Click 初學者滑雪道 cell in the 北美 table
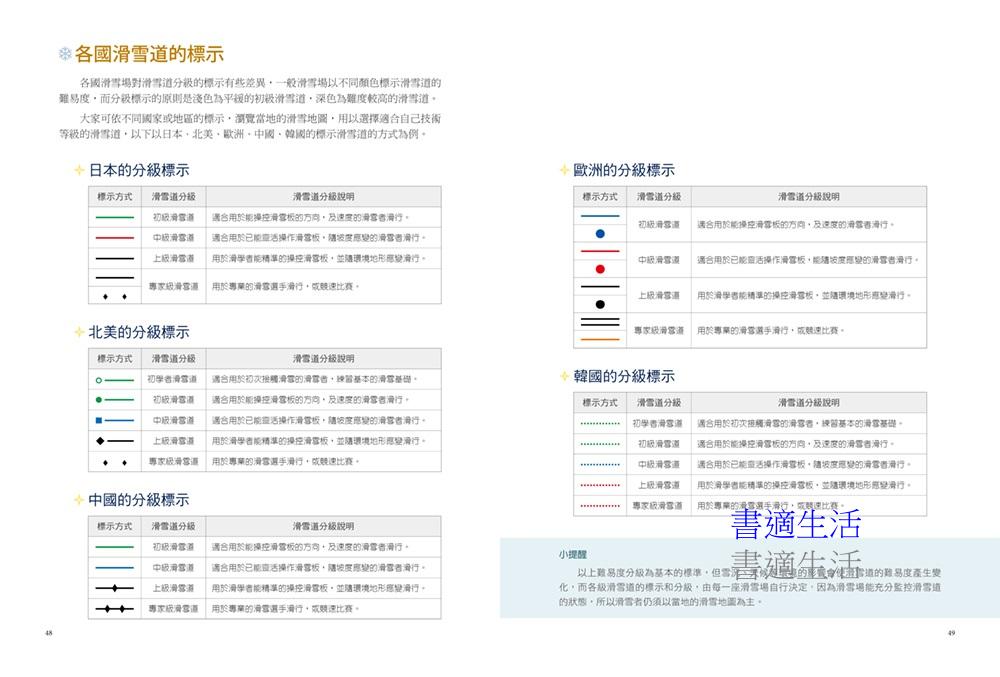1000x677 pixels. 172,379
